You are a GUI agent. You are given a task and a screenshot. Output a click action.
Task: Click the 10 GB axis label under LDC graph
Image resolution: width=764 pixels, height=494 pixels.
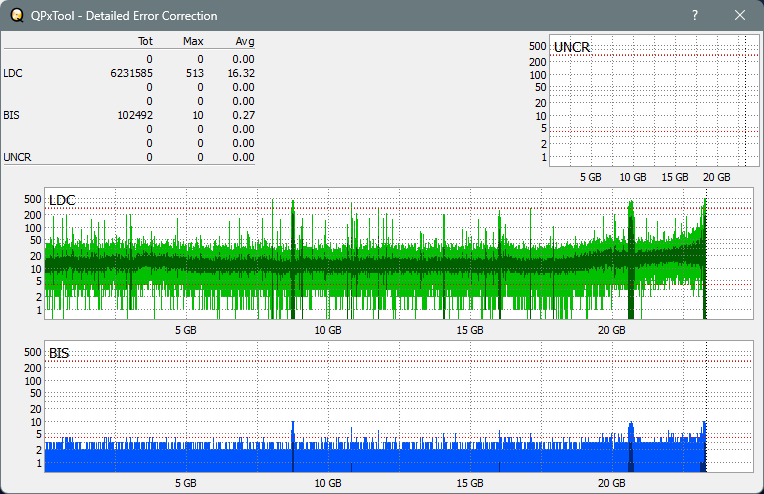[x=327, y=330]
